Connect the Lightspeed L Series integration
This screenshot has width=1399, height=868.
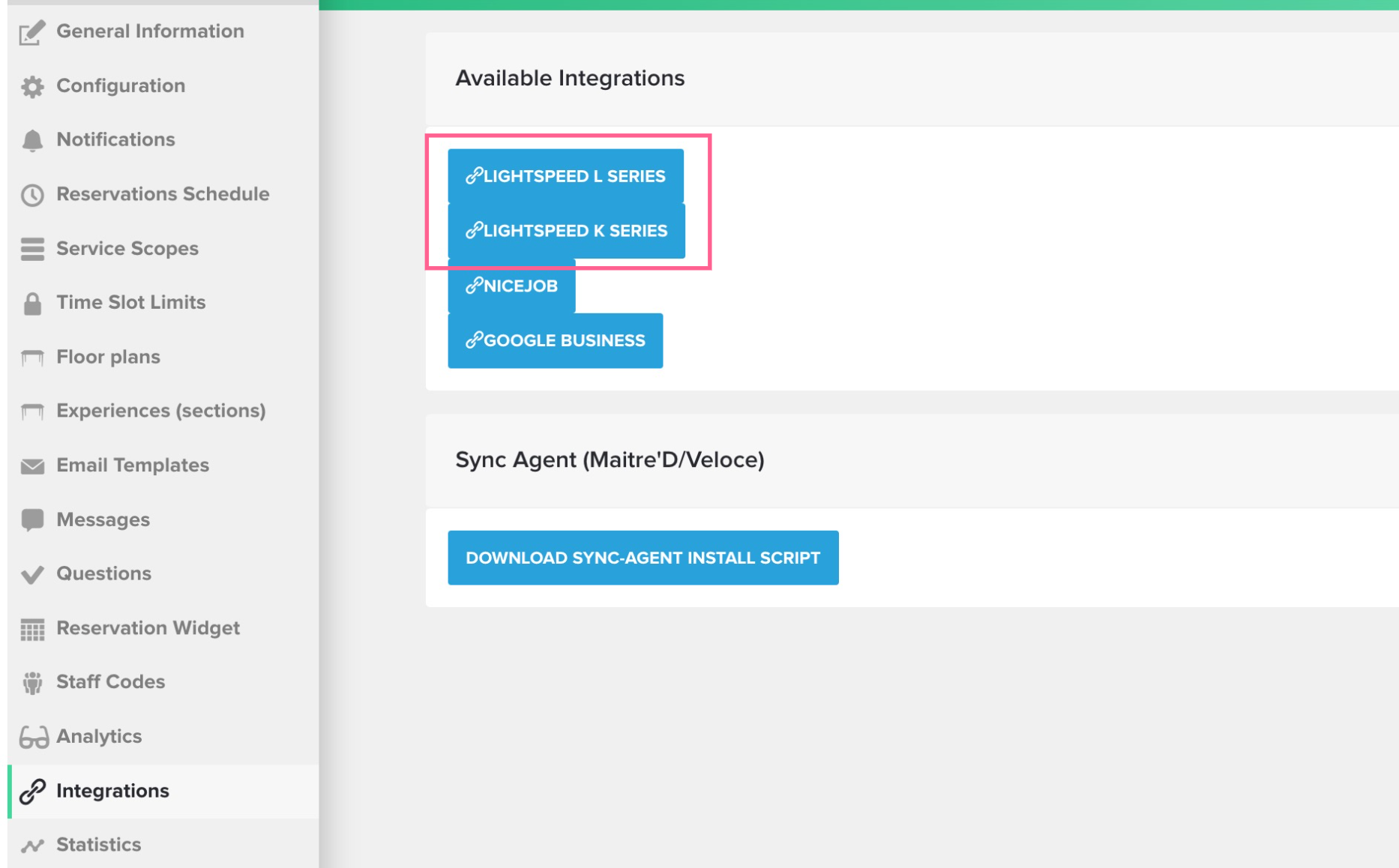[x=566, y=175]
